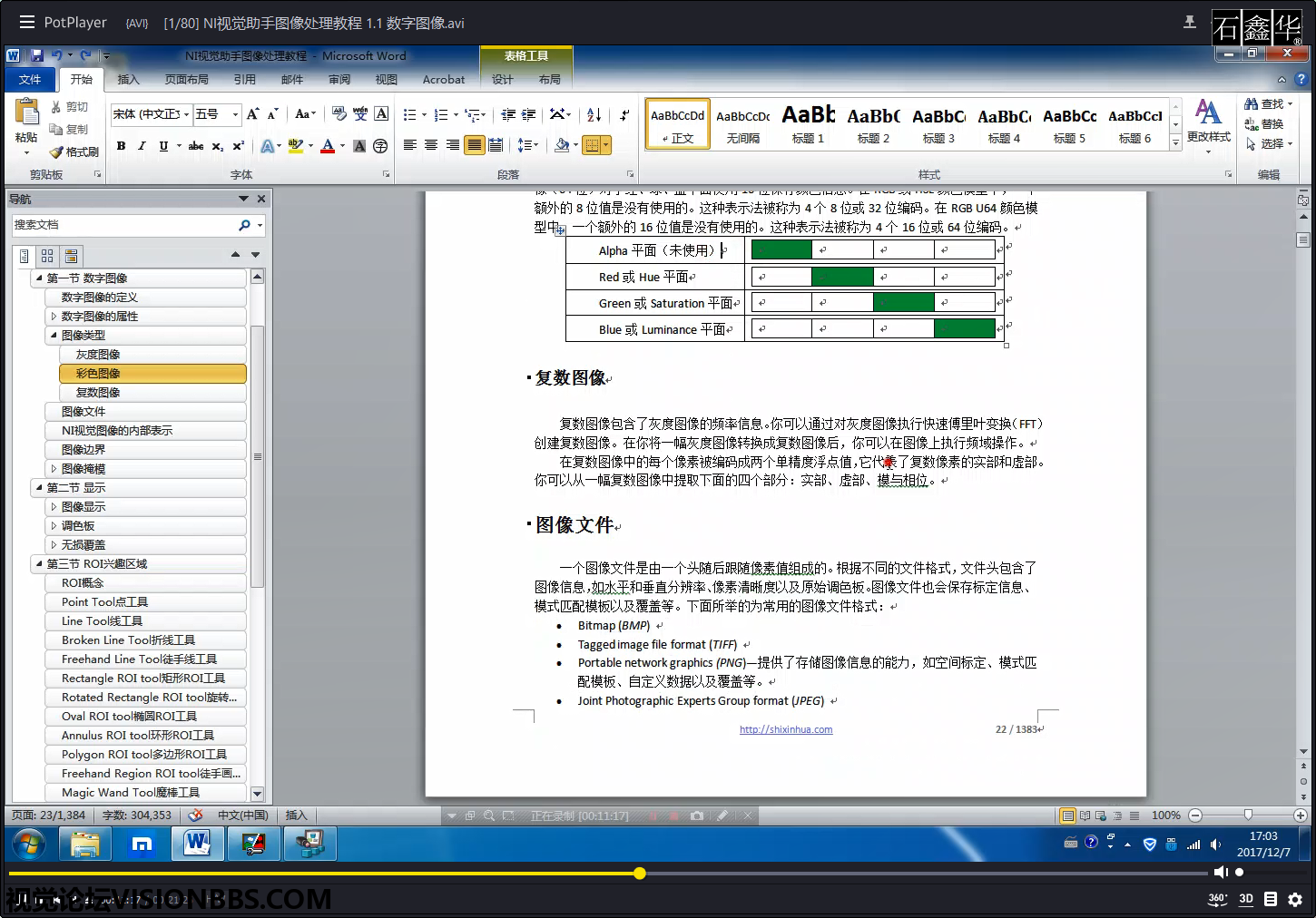Toggle Strikethrough formatting

[x=196, y=146]
